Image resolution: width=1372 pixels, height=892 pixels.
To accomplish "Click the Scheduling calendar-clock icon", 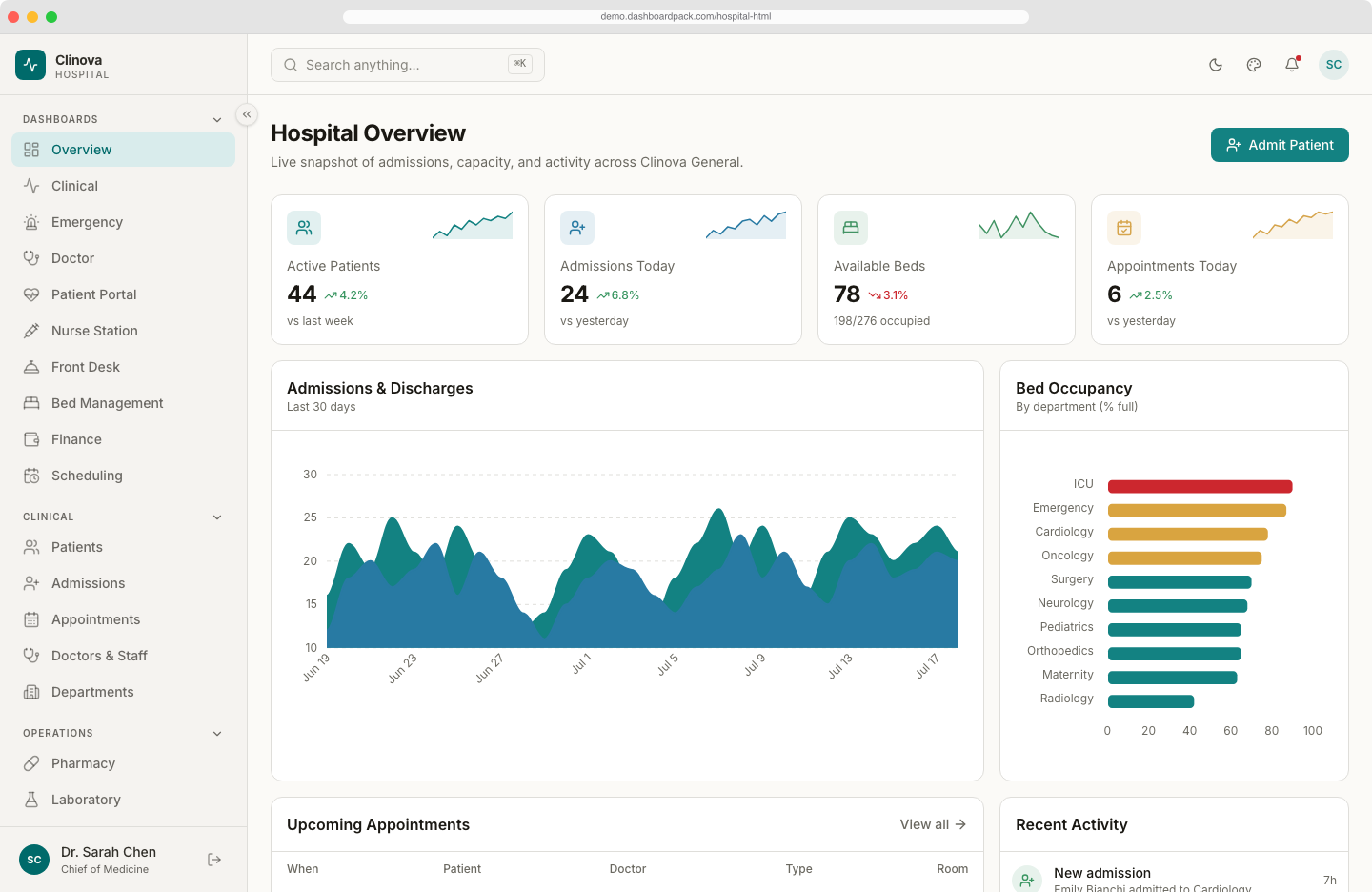I will tap(31, 476).
